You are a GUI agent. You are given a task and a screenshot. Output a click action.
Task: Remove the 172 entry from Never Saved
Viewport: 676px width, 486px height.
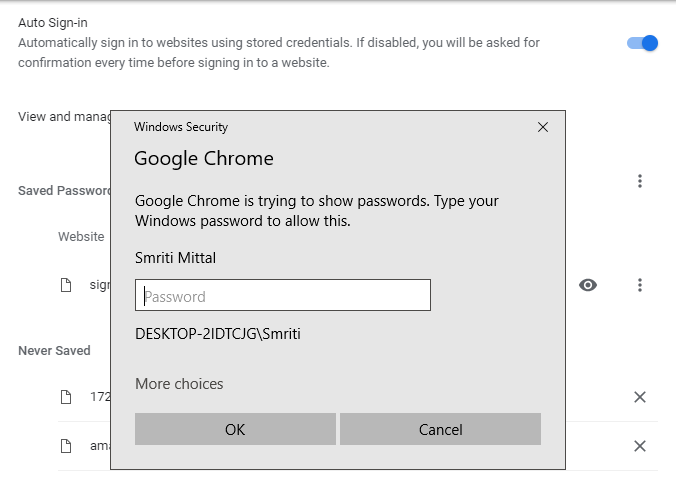click(x=640, y=397)
